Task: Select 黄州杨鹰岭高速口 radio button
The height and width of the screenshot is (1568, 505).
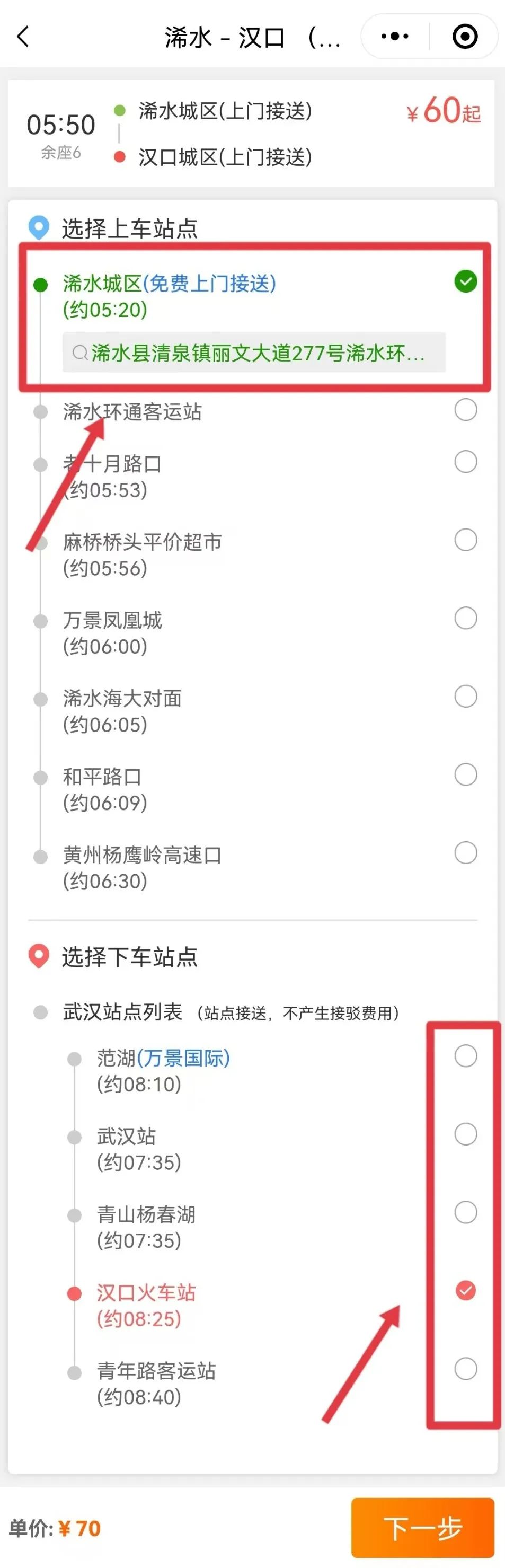Action: [x=465, y=853]
